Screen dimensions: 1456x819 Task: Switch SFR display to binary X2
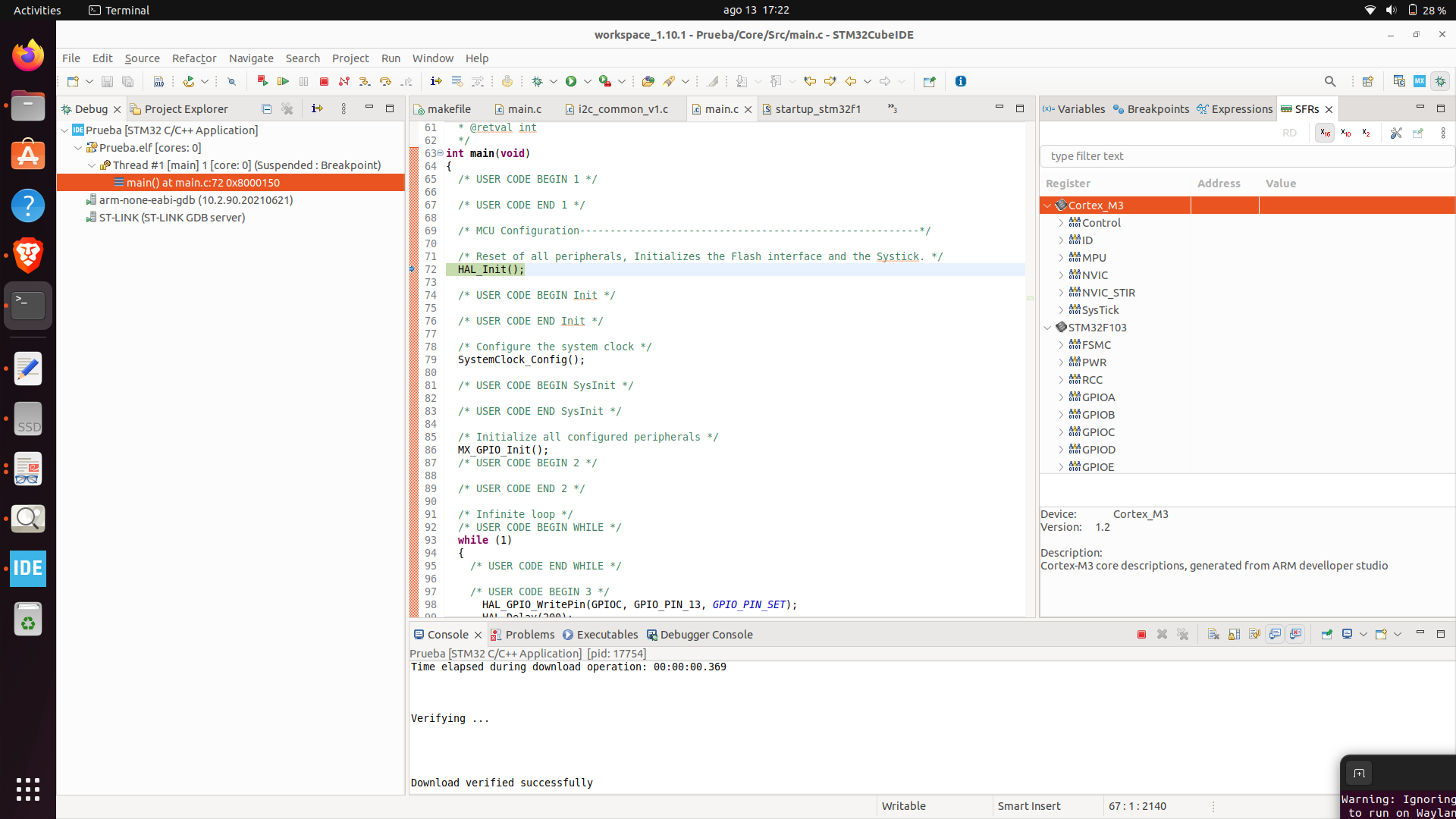pyautogui.click(x=1366, y=133)
